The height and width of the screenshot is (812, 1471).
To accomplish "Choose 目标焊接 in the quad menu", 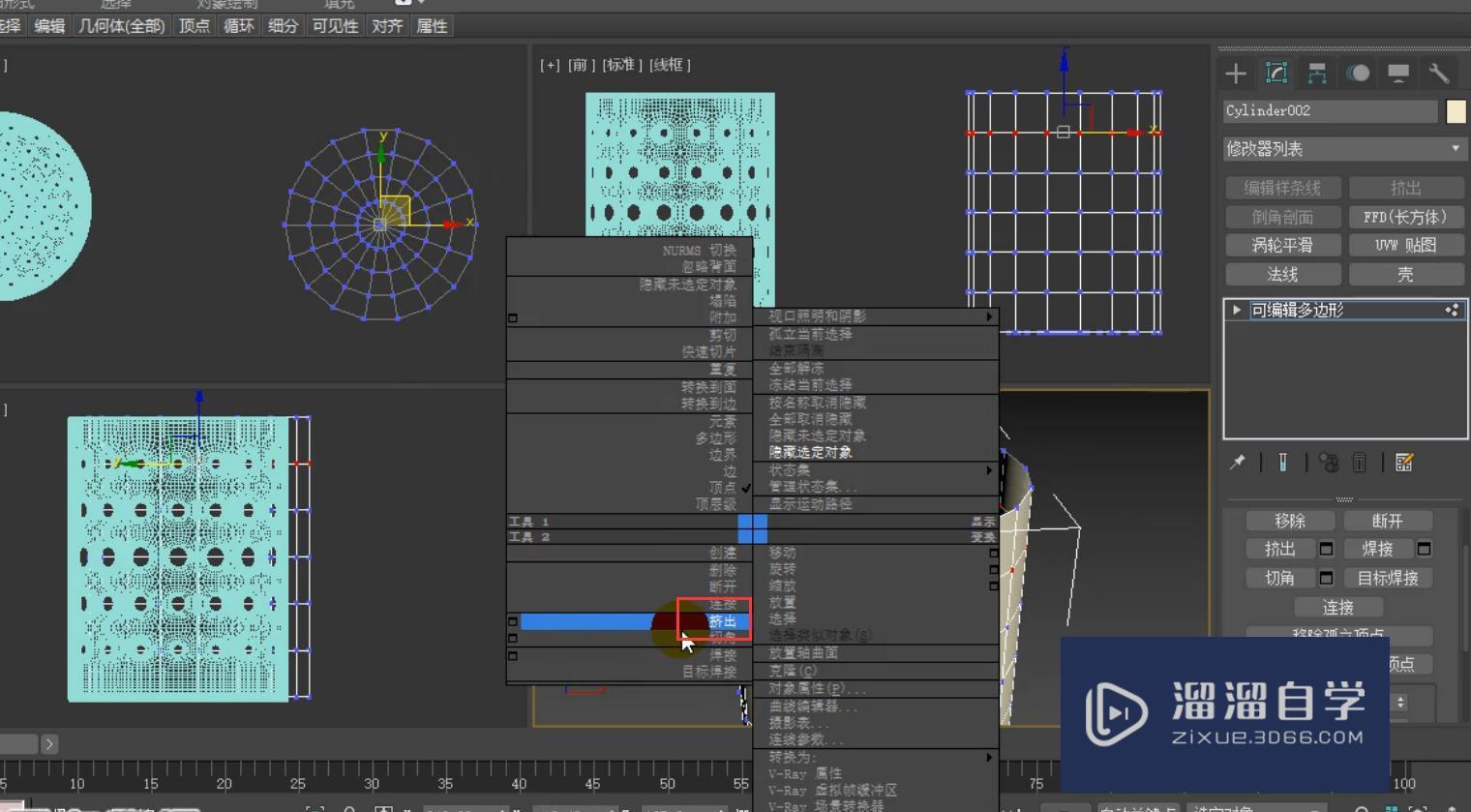I will 709,672.
